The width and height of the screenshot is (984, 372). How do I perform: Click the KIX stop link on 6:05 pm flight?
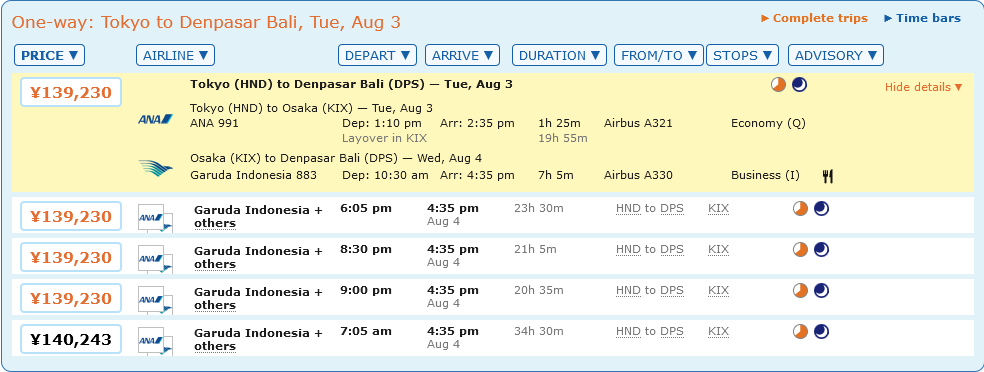(719, 209)
